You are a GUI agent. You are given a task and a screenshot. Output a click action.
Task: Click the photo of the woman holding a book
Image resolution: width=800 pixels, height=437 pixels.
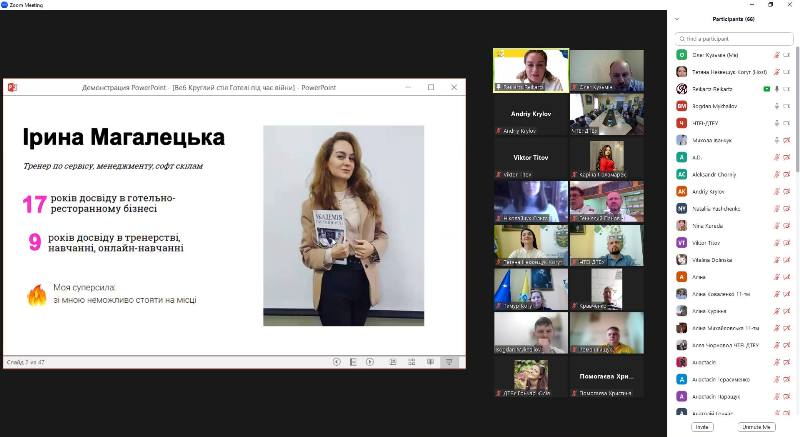343,225
